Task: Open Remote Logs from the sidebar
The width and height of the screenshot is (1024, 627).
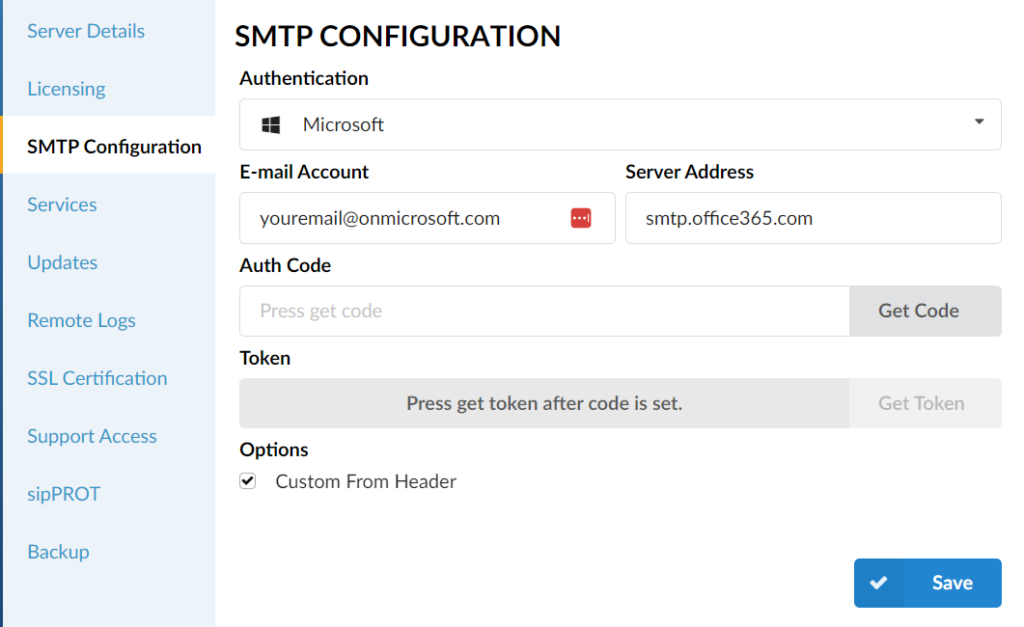Action: pyautogui.click(x=82, y=320)
